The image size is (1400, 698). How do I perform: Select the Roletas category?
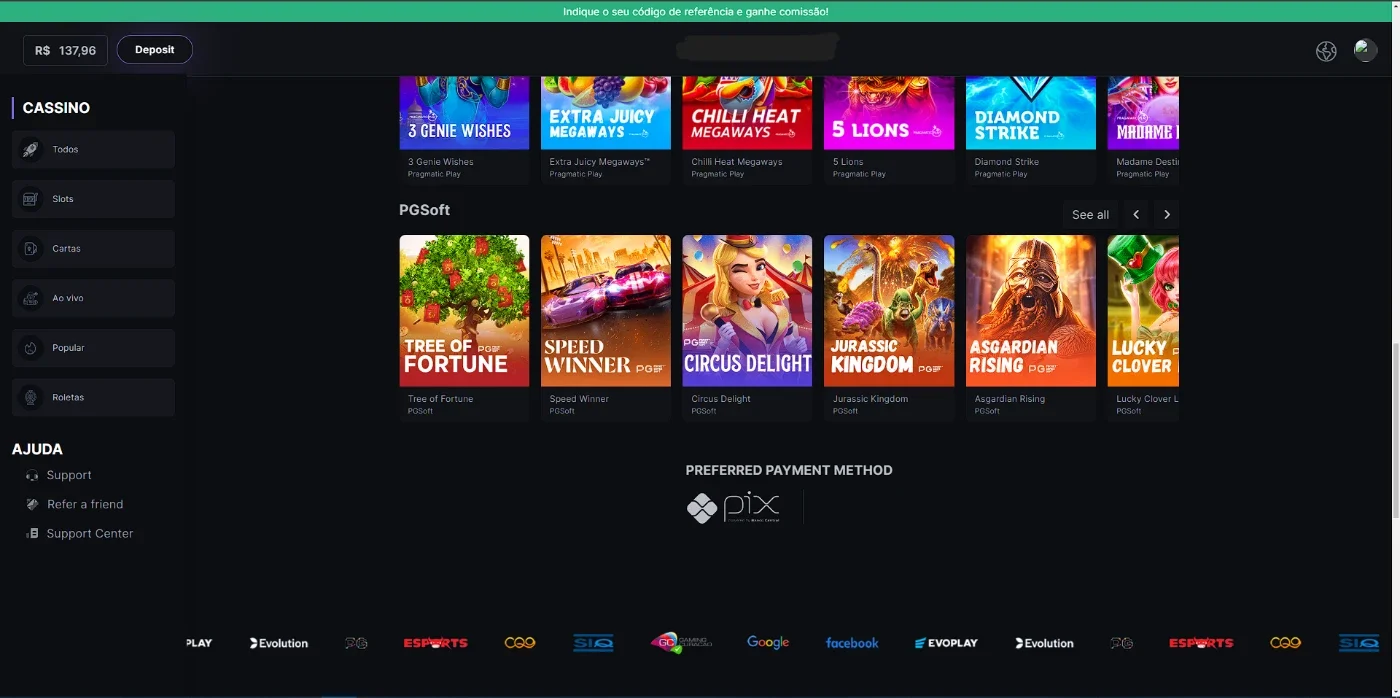point(93,397)
